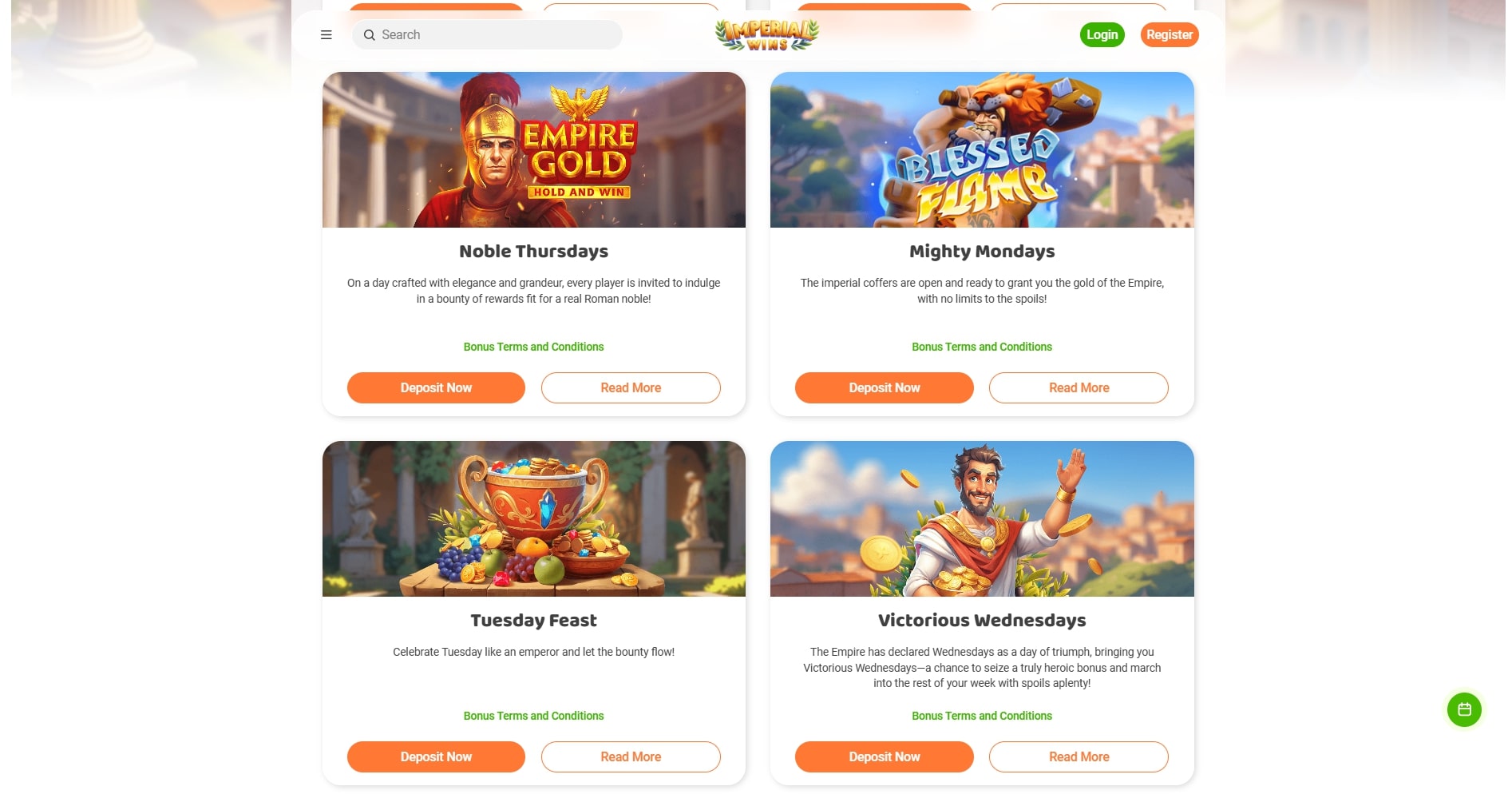Focus the Search input field
1512x802 pixels.
tap(487, 35)
